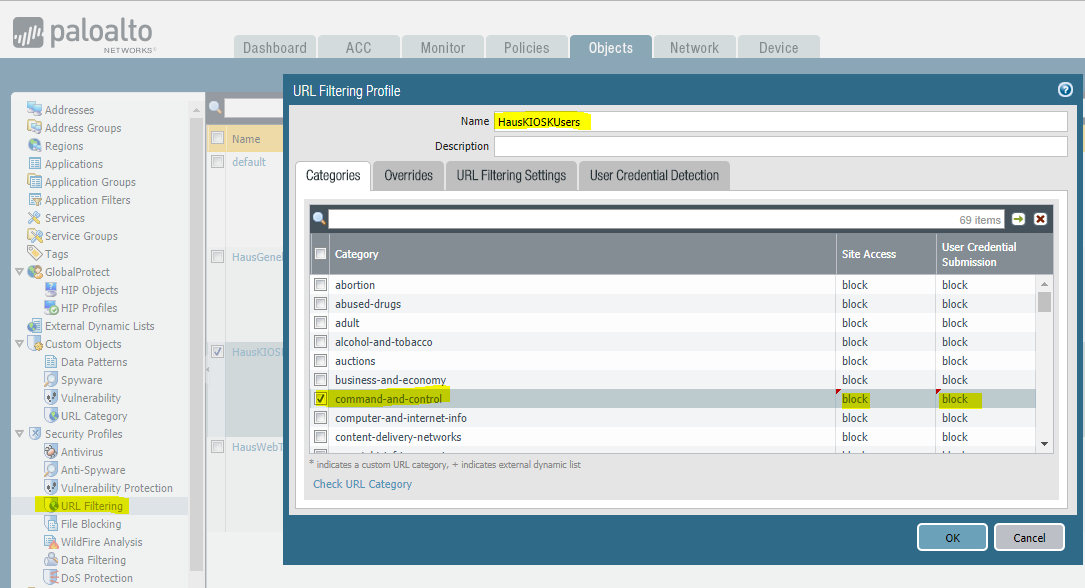Open the User Credential Detection tab

click(654, 175)
